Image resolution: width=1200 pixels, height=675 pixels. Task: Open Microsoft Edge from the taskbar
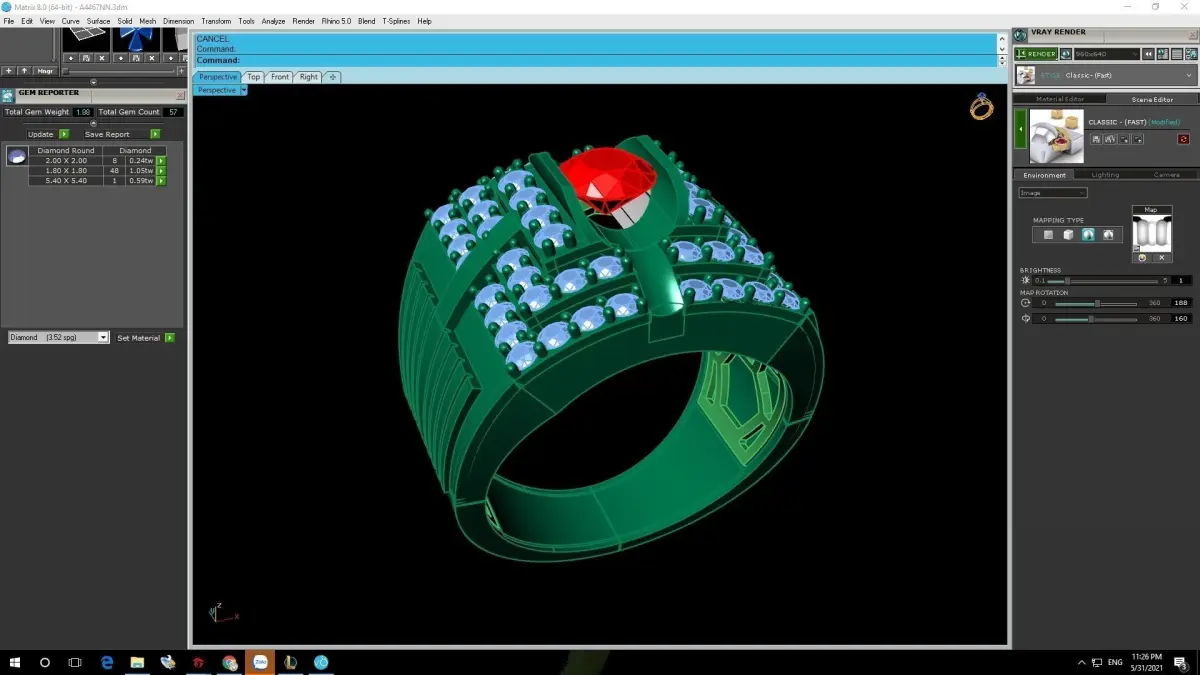click(107, 662)
